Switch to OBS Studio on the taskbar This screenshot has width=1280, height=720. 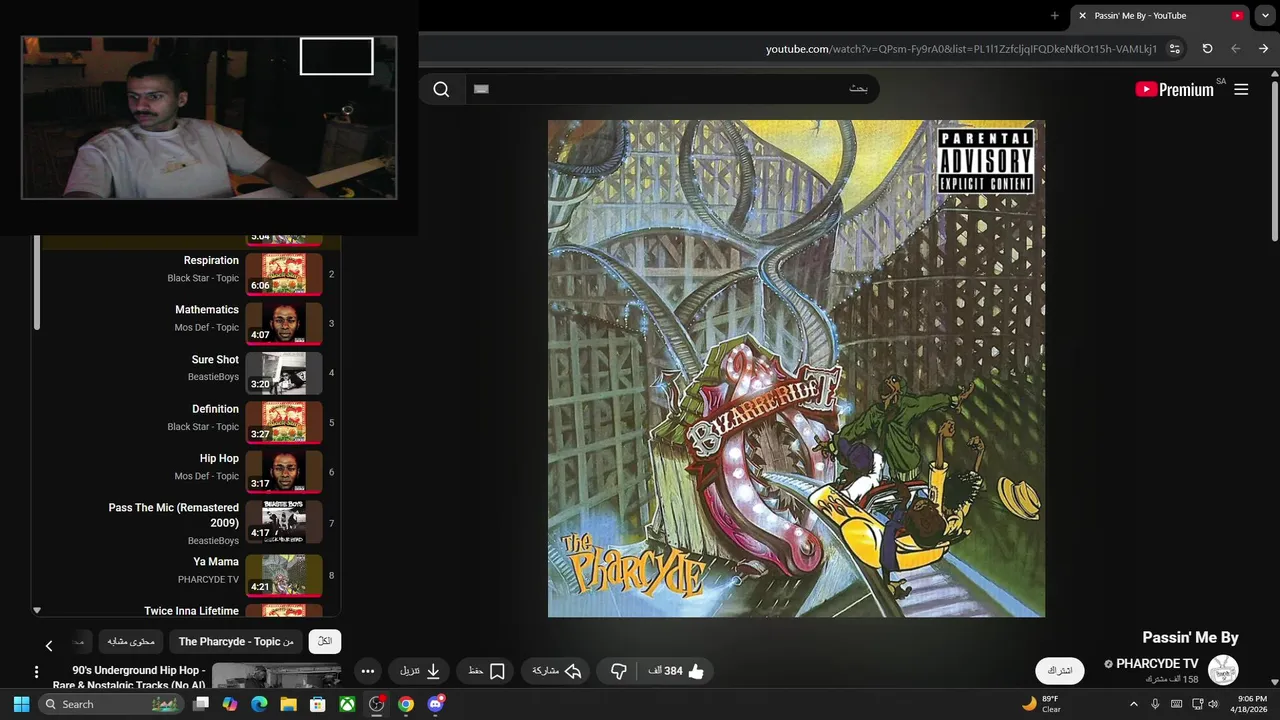tap(377, 704)
